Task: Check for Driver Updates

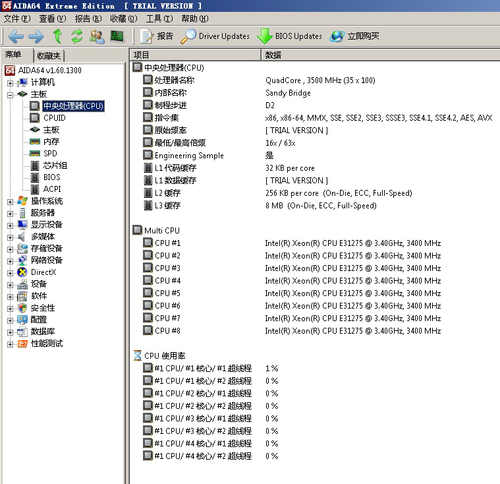Action: [x=215, y=36]
